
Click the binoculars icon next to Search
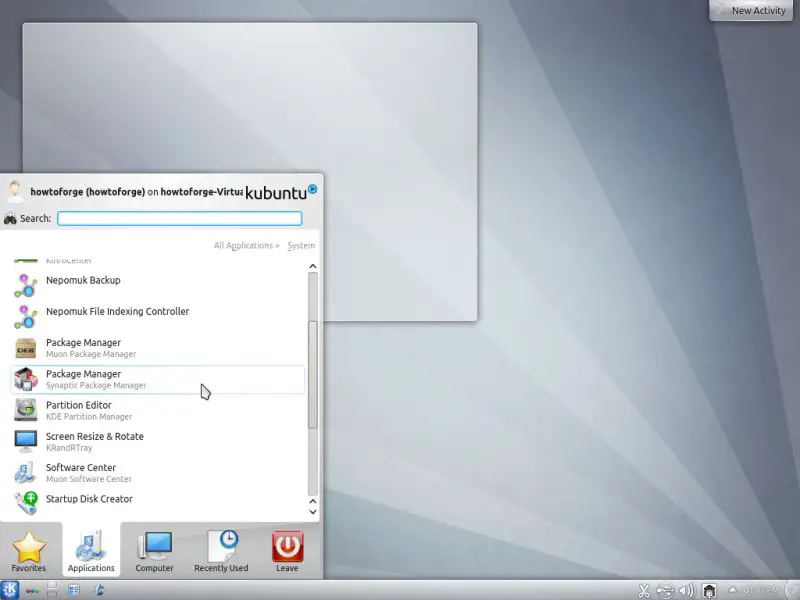pos(10,219)
